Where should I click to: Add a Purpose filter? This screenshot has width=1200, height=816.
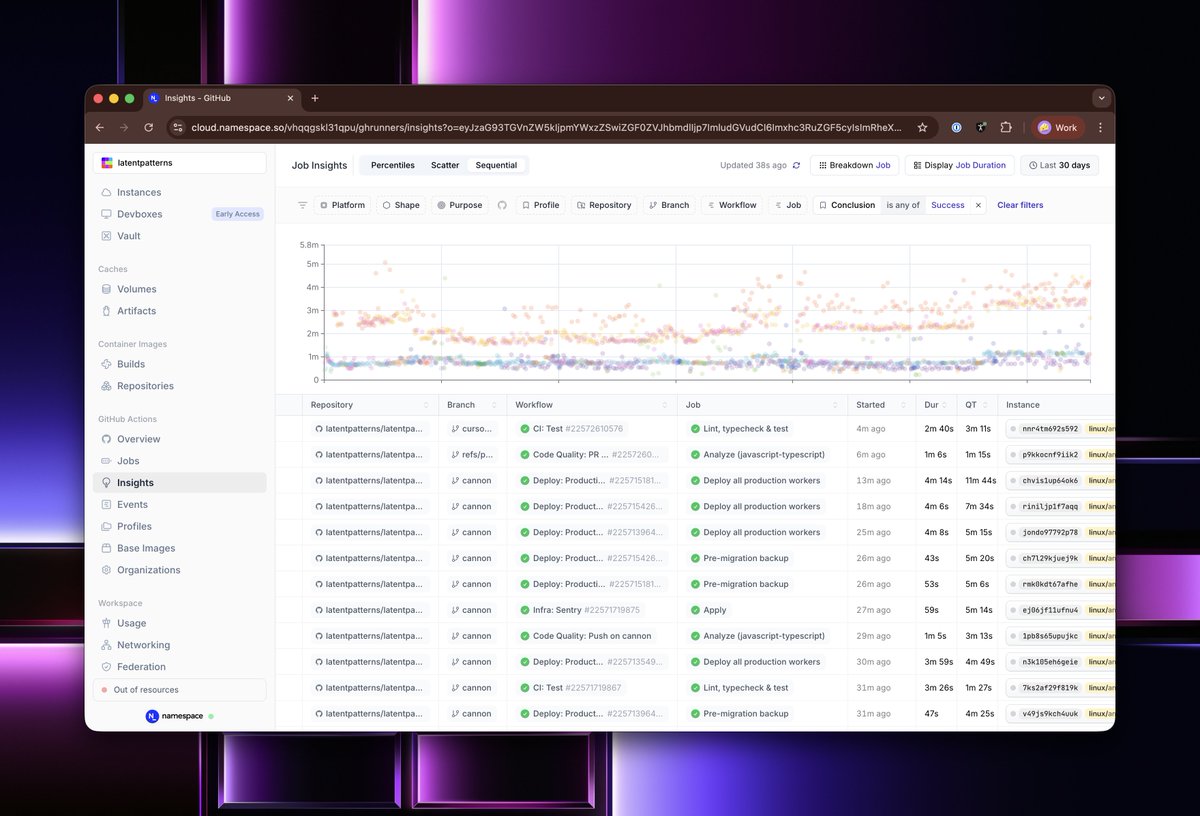[460, 205]
